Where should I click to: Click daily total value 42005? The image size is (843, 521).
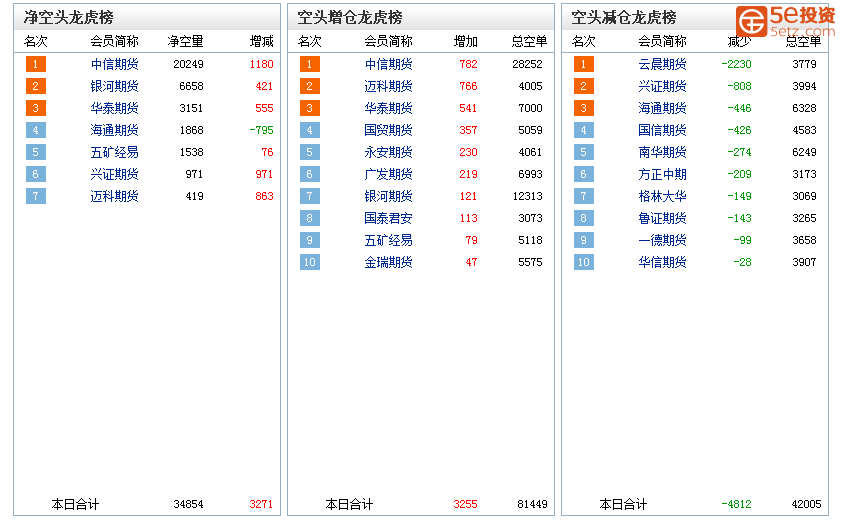[x=806, y=505]
